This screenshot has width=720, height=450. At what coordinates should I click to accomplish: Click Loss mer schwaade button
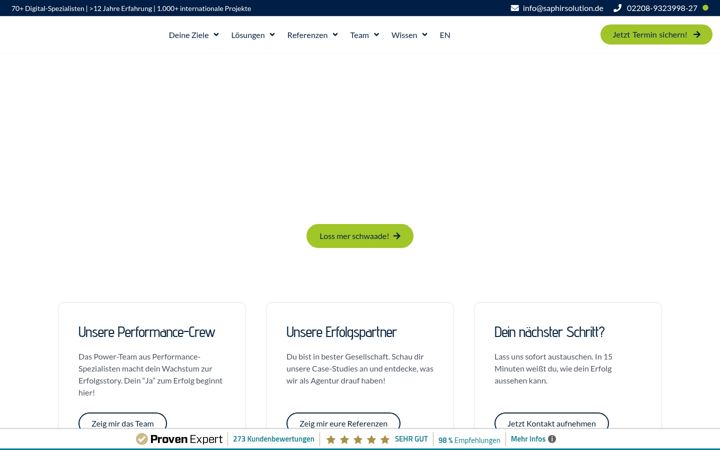tap(360, 236)
